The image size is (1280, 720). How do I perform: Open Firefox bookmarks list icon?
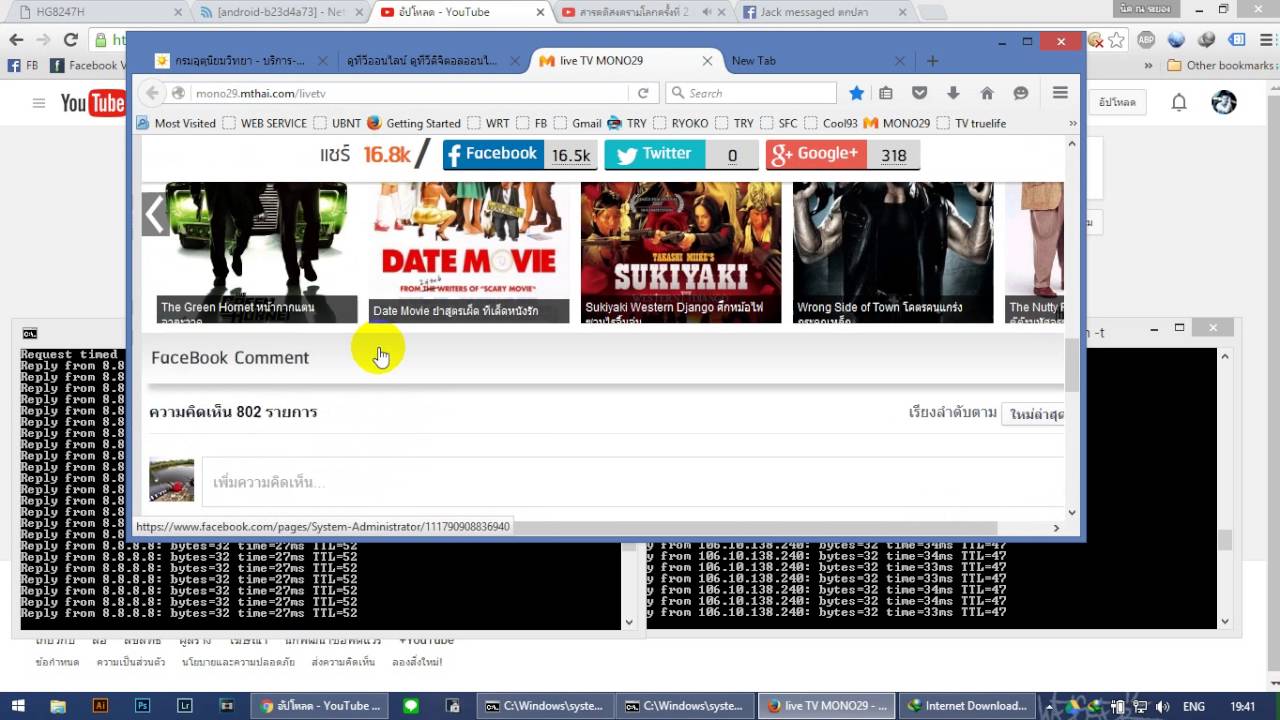[x=886, y=93]
